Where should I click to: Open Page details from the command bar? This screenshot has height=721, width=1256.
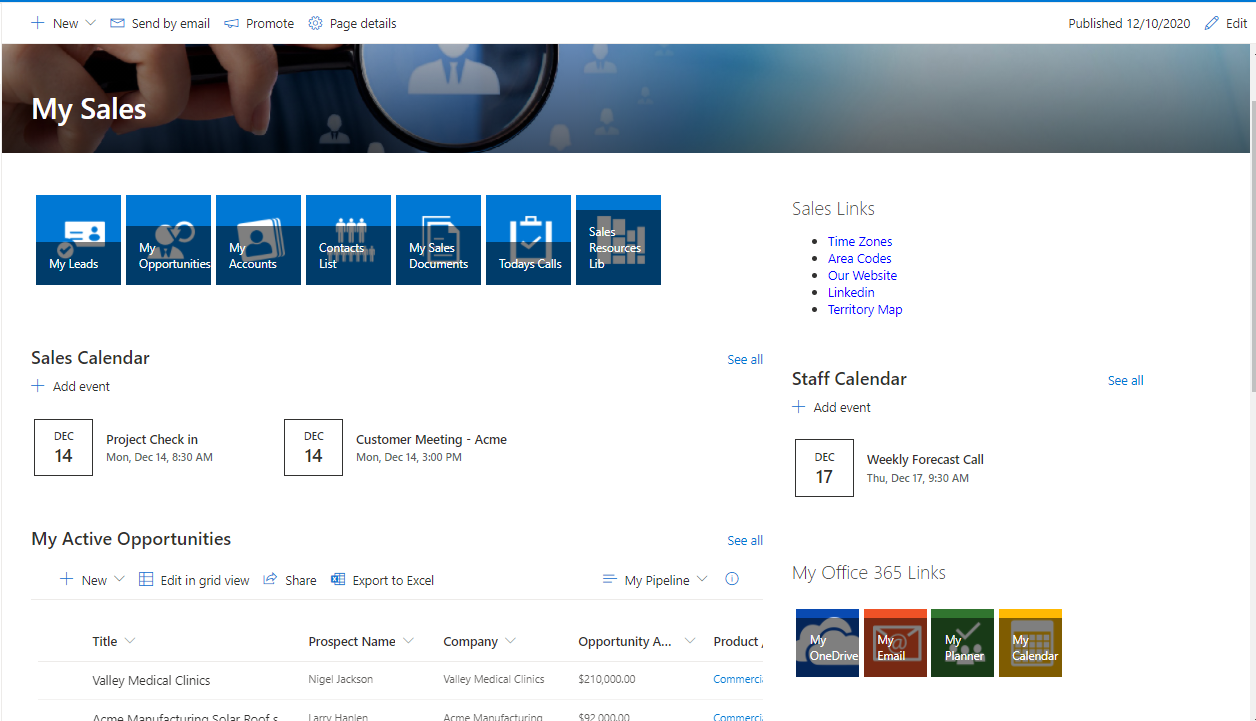tap(352, 22)
